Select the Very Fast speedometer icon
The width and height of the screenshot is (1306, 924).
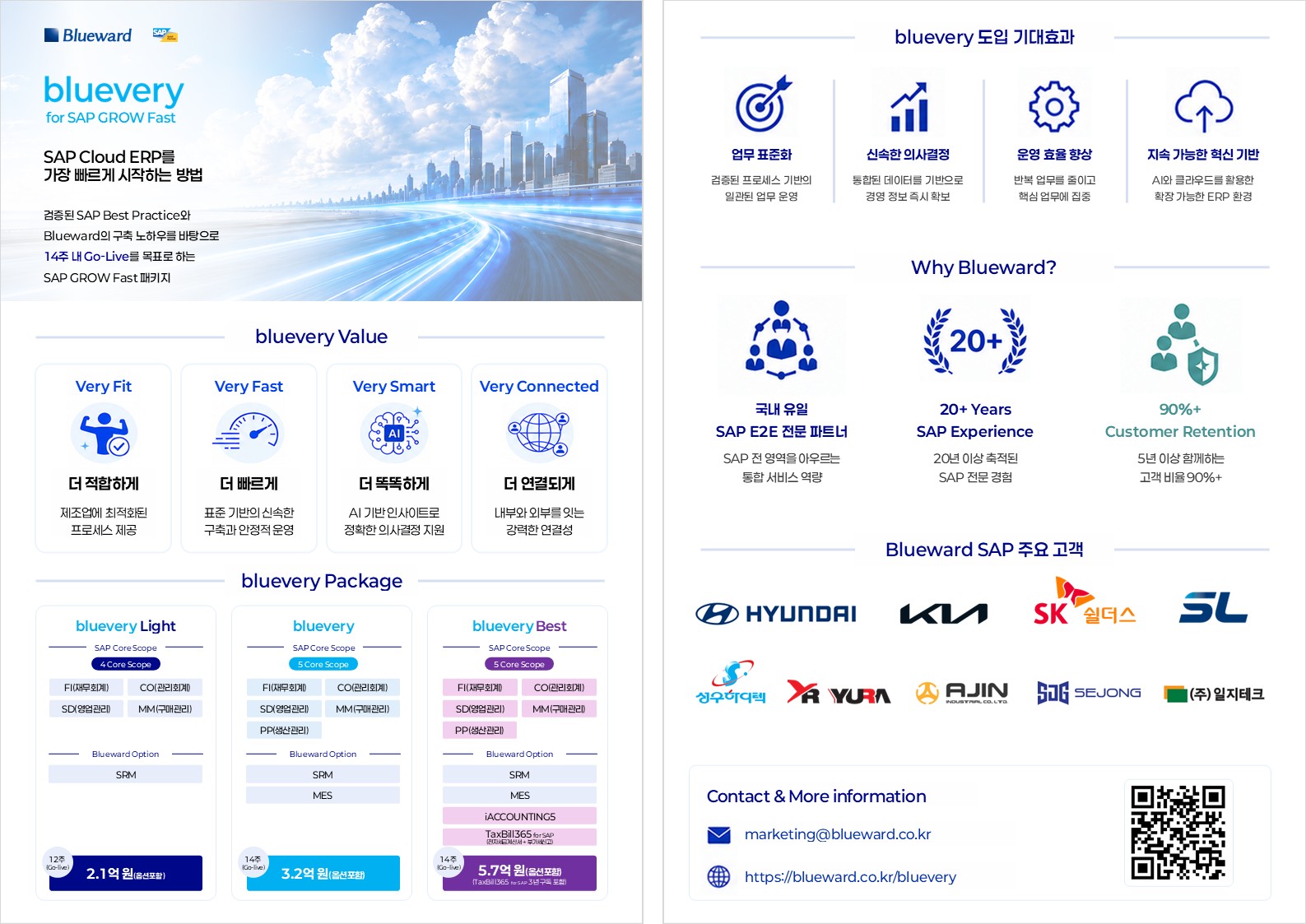[249, 433]
